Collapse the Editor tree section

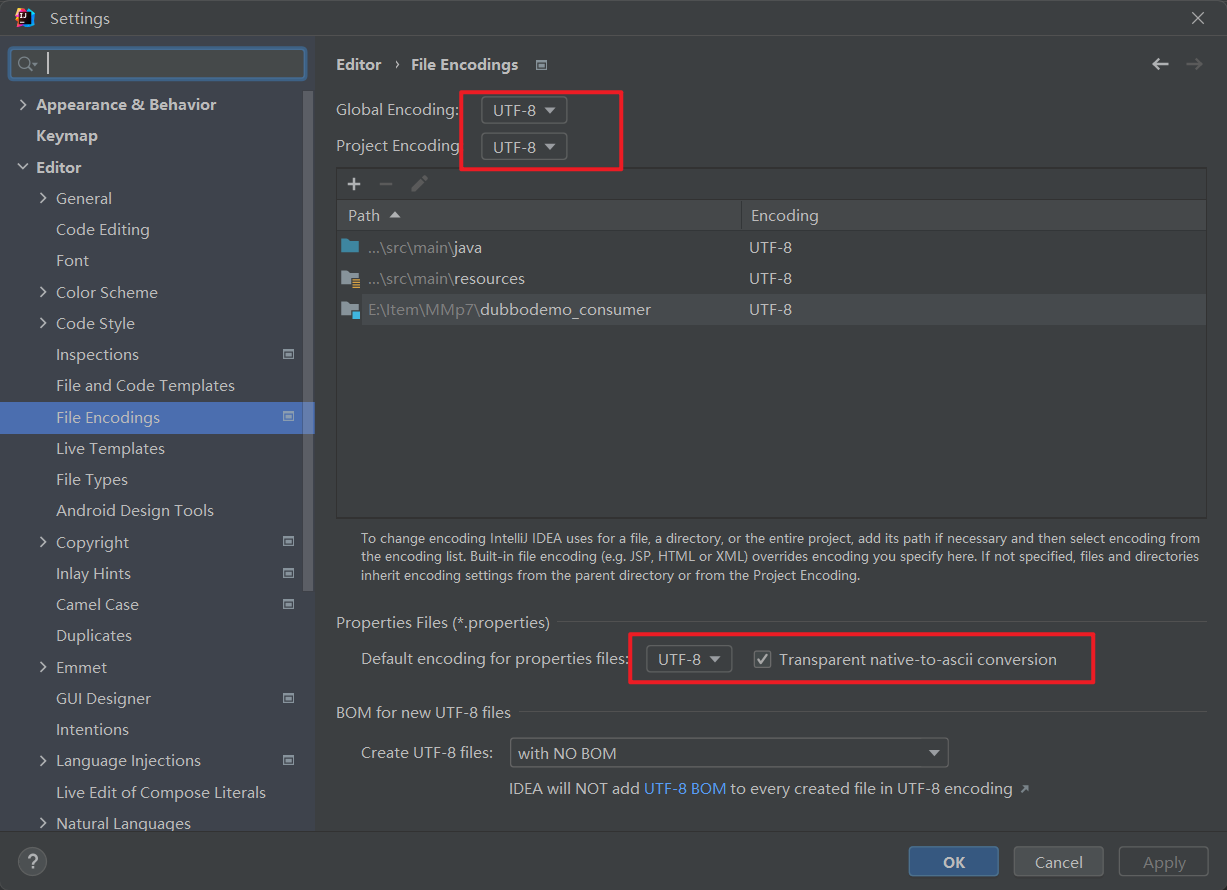pyautogui.click(x=23, y=167)
